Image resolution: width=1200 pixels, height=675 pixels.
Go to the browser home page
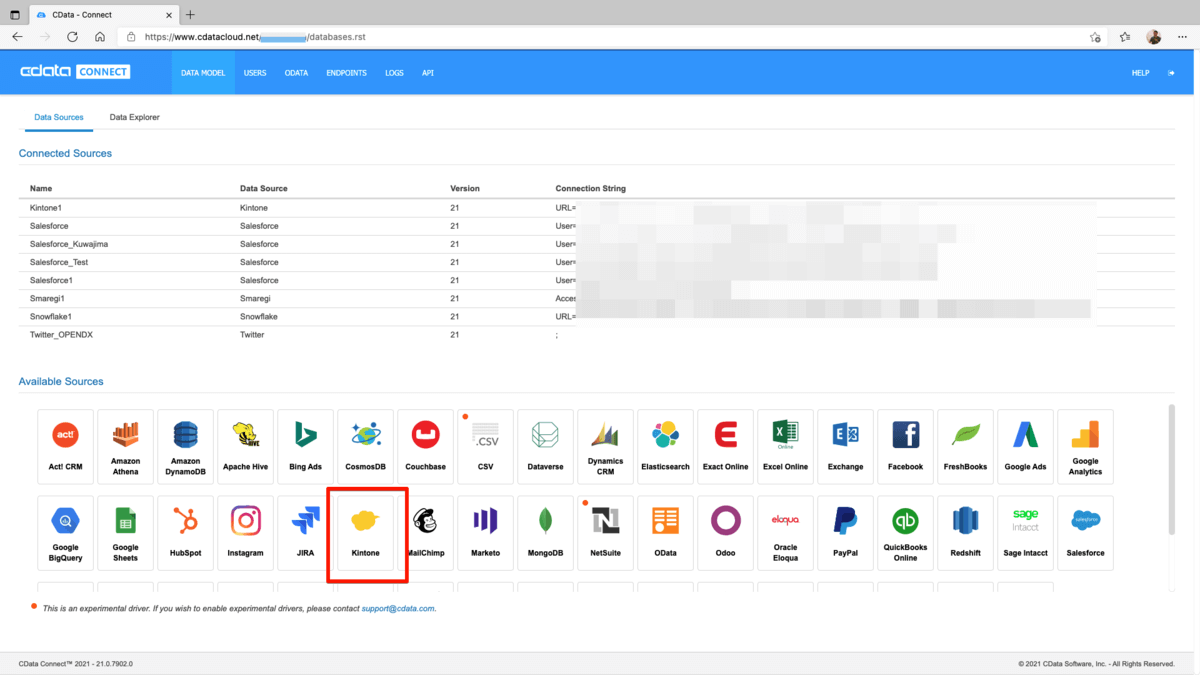100,37
